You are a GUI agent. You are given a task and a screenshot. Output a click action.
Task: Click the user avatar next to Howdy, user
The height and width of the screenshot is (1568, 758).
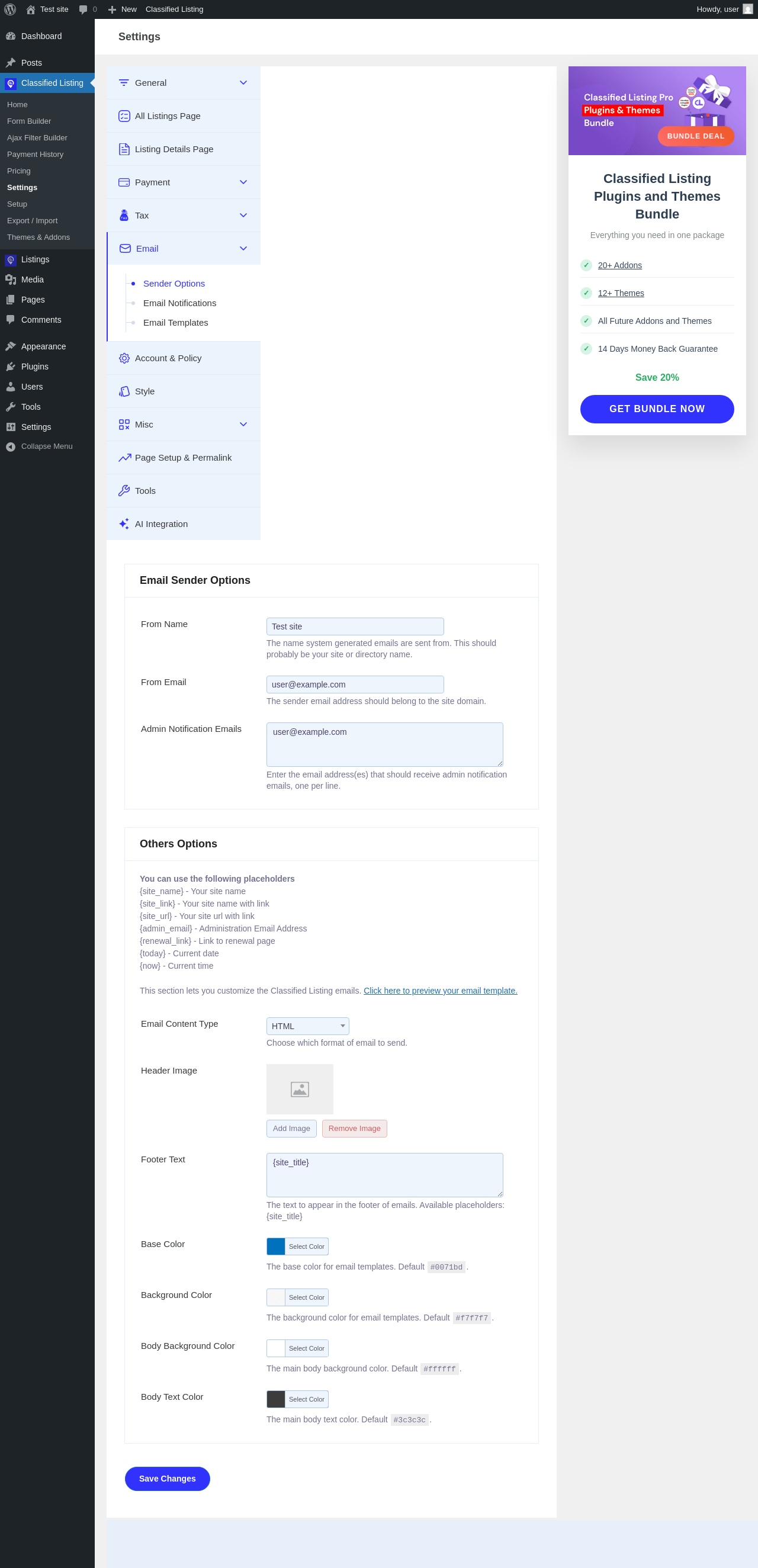pos(748,9)
